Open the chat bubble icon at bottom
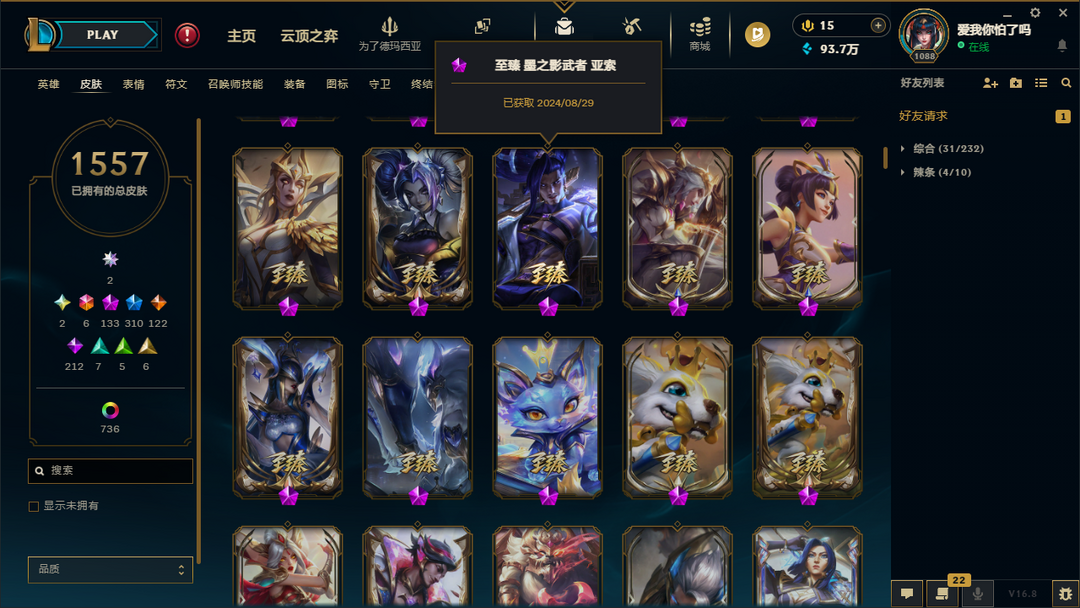Screen dimensions: 1080x608 pyautogui.click(x=907, y=593)
